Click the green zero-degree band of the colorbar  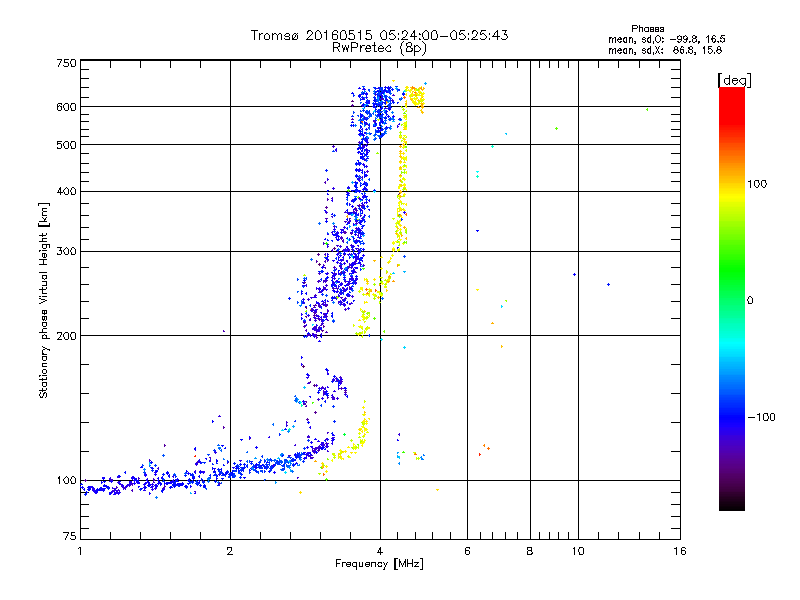[732, 300]
